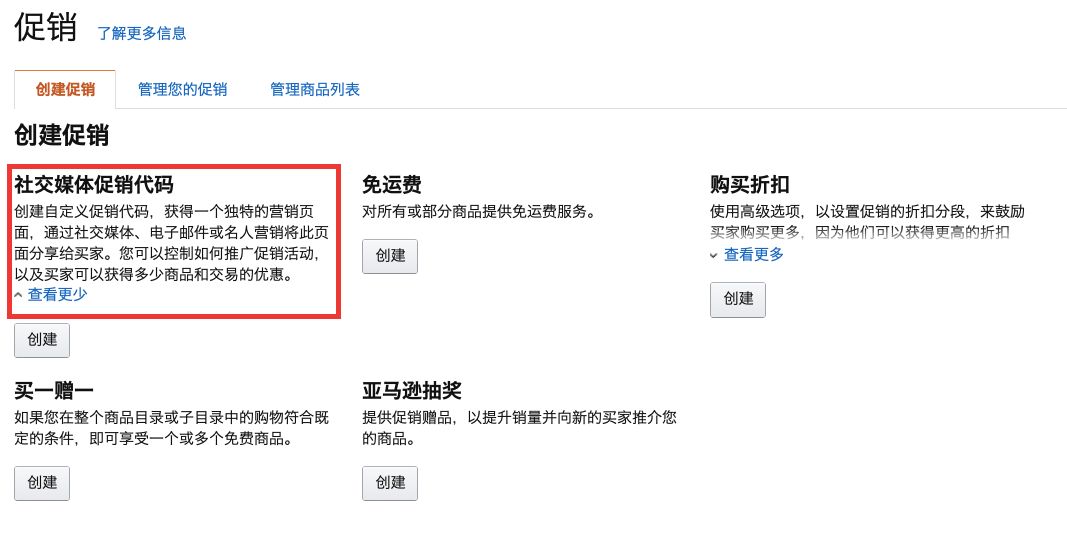Open the 管理商品列表 tab

click(x=315, y=90)
